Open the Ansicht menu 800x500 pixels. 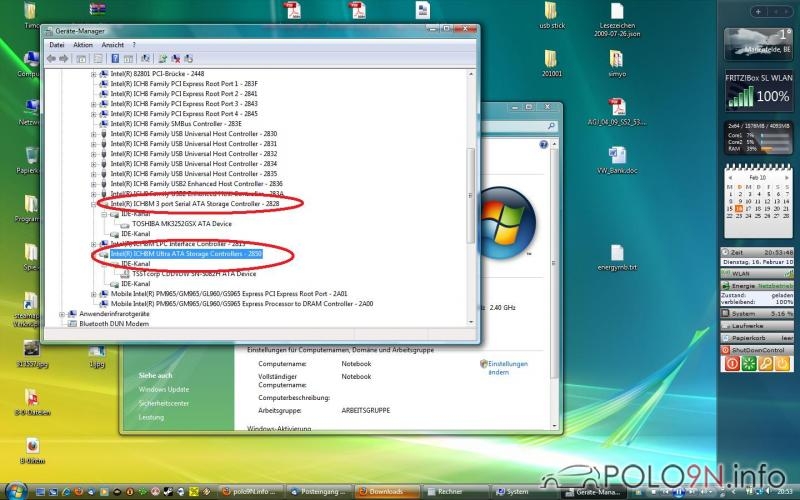(113, 45)
